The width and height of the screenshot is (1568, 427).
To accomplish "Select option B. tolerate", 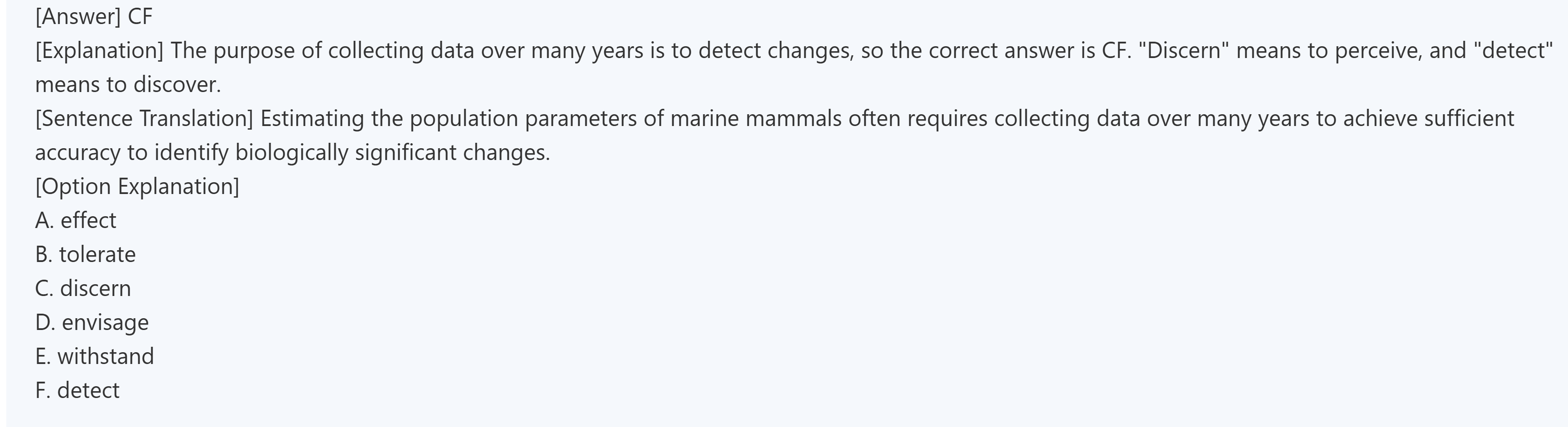I will pos(85,255).
